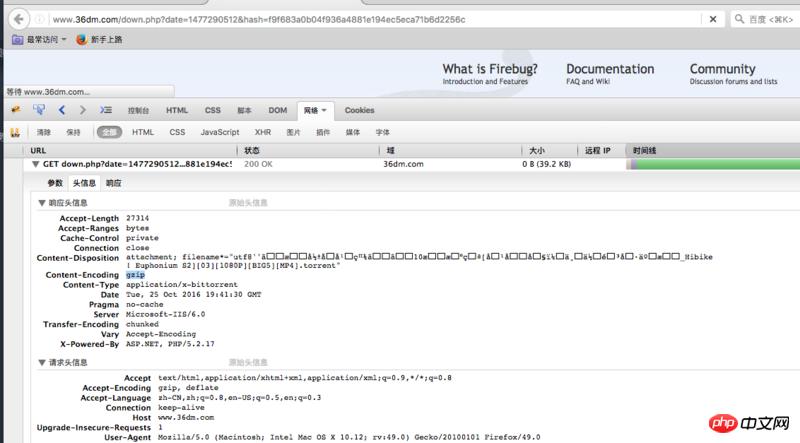Click the Firebug bug logo icon
This screenshot has width=800, height=443.
coord(16,110)
